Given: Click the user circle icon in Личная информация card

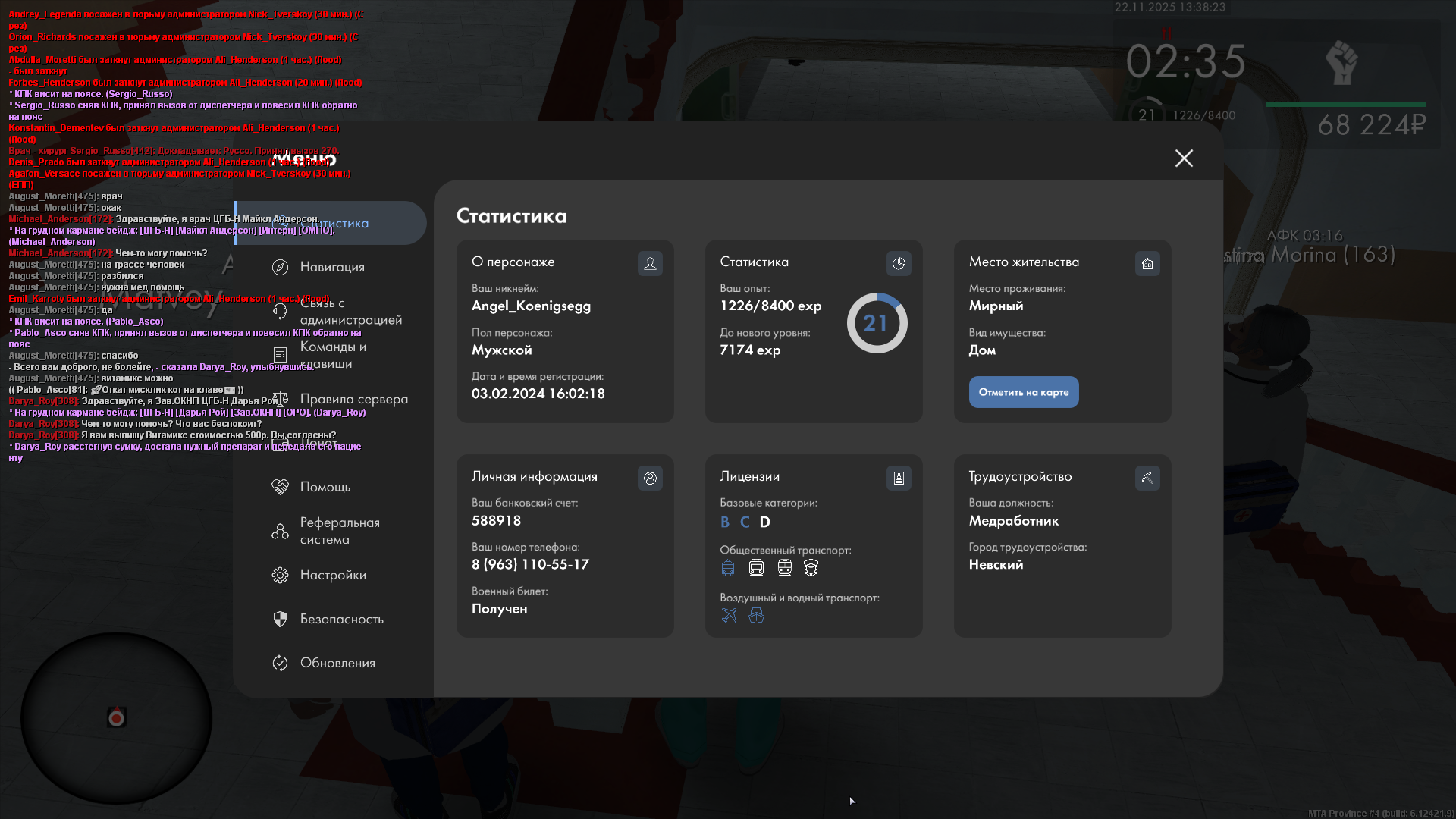Looking at the screenshot, I should tap(650, 478).
